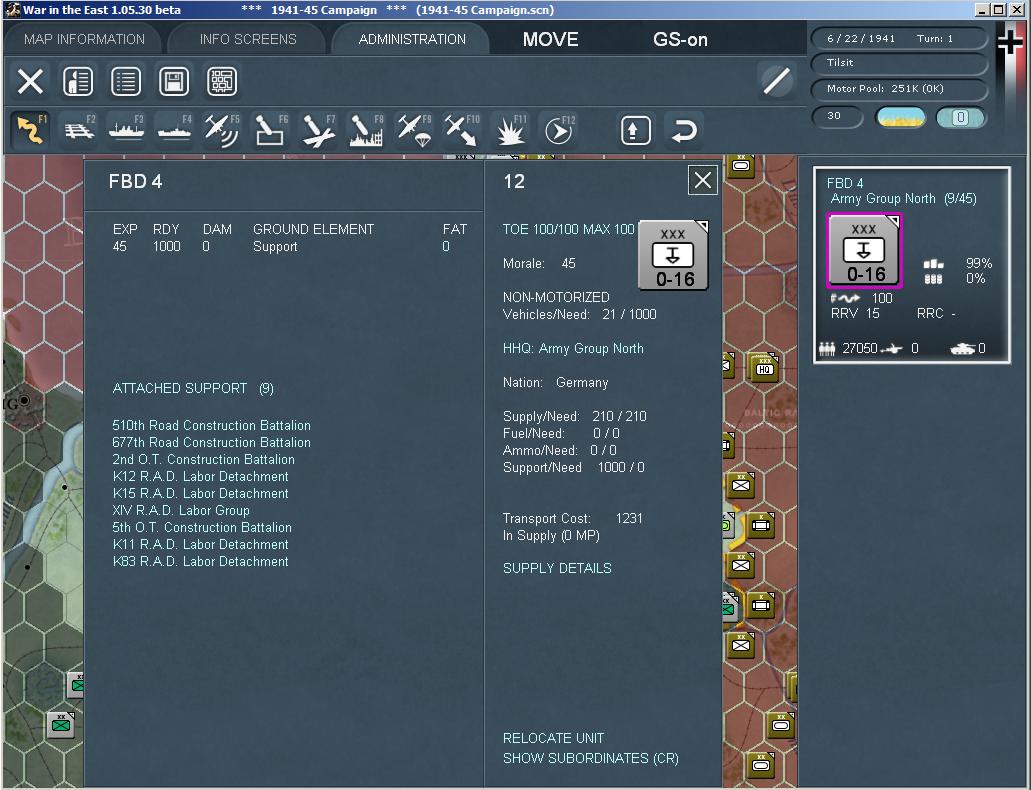Click the F12 end turn icon

pyautogui.click(x=558, y=130)
